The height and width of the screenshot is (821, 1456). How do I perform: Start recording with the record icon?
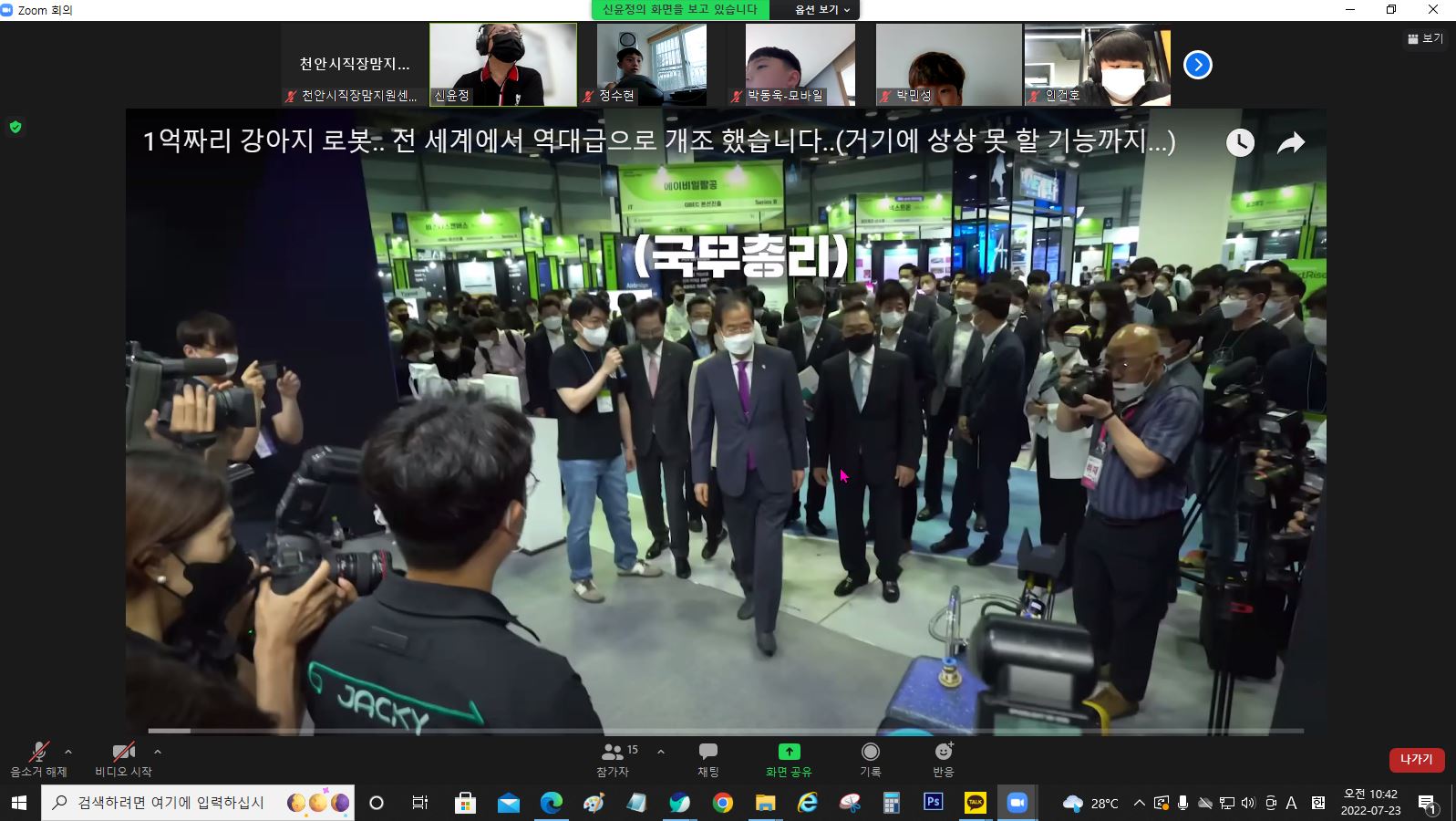pos(871,753)
